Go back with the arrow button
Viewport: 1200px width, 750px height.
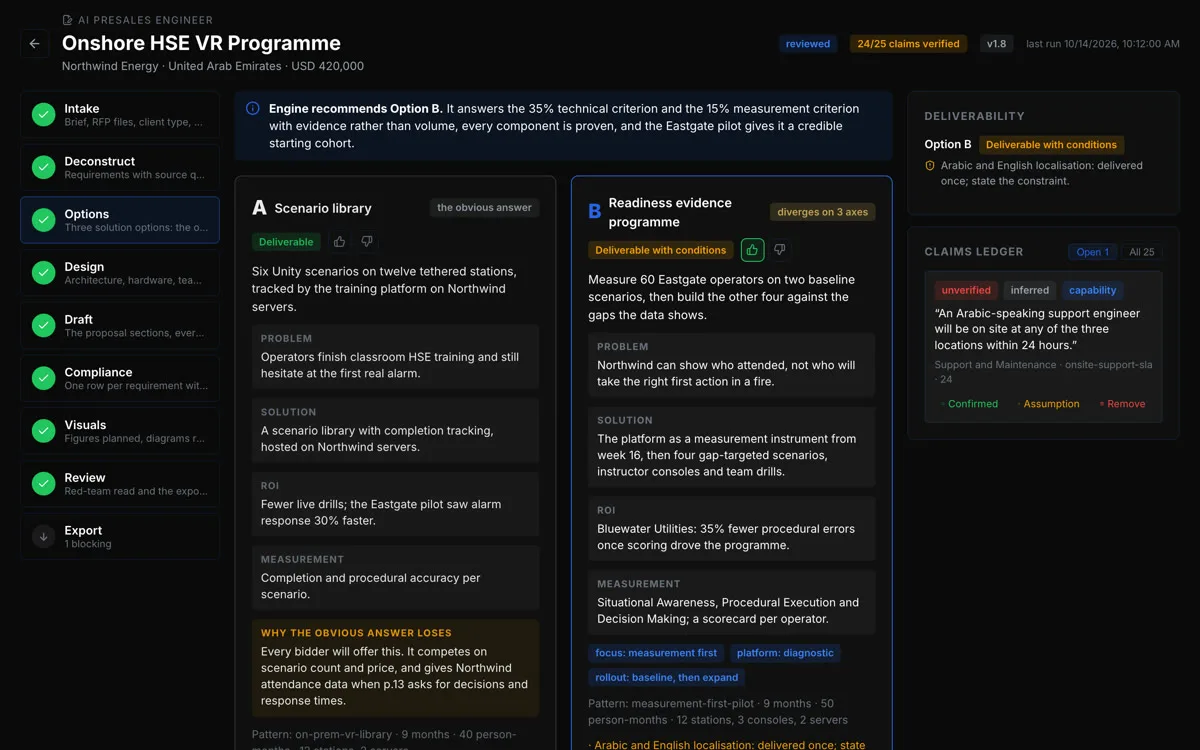pos(35,44)
